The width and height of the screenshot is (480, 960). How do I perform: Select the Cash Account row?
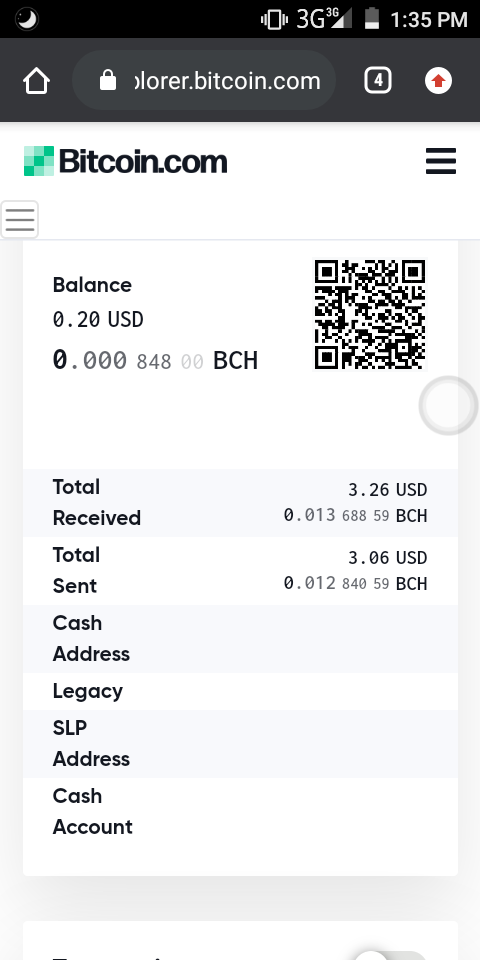(240, 811)
